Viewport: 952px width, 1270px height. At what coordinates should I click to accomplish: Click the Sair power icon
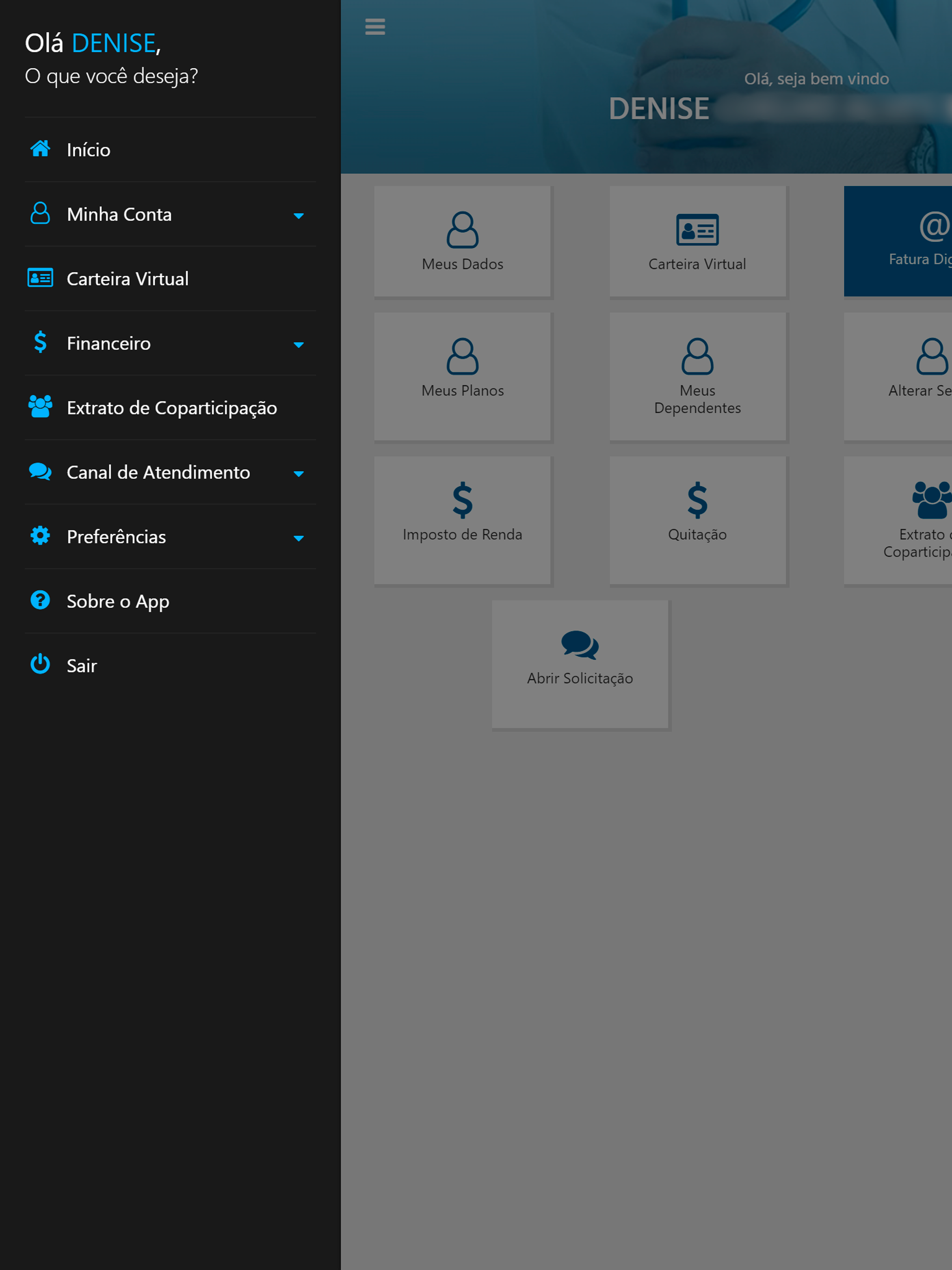point(40,665)
